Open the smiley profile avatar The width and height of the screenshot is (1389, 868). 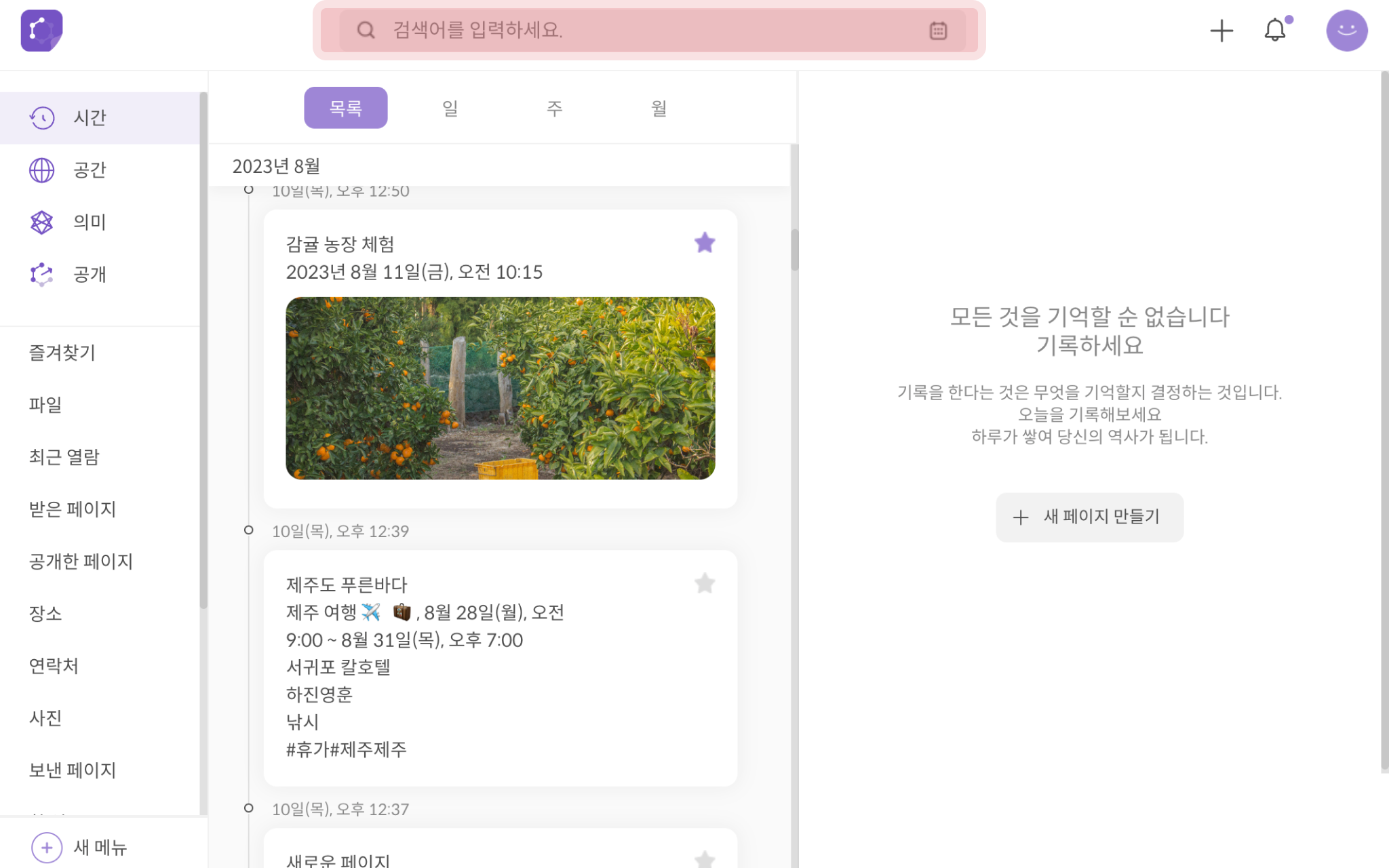[x=1346, y=31]
